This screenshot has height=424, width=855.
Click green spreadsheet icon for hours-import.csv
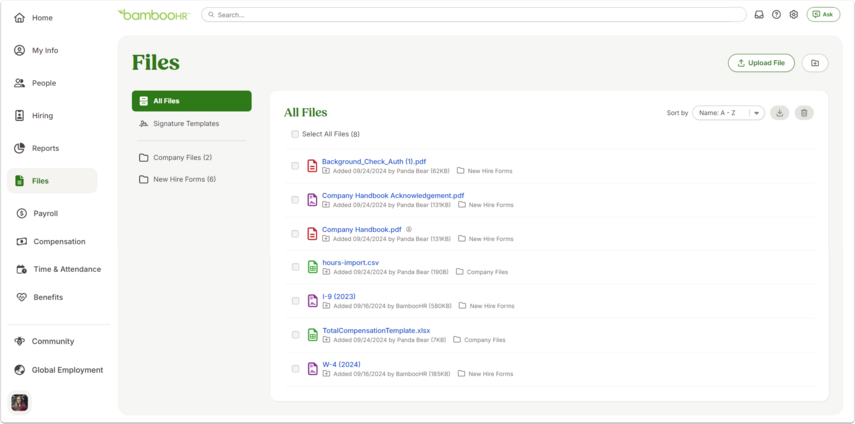[x=312, y=267]
